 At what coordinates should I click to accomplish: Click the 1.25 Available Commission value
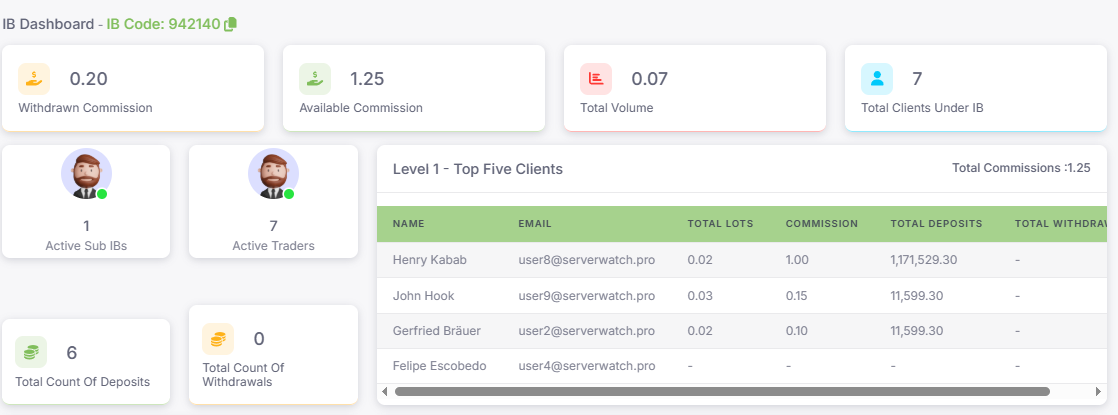[x=367, y=78]
